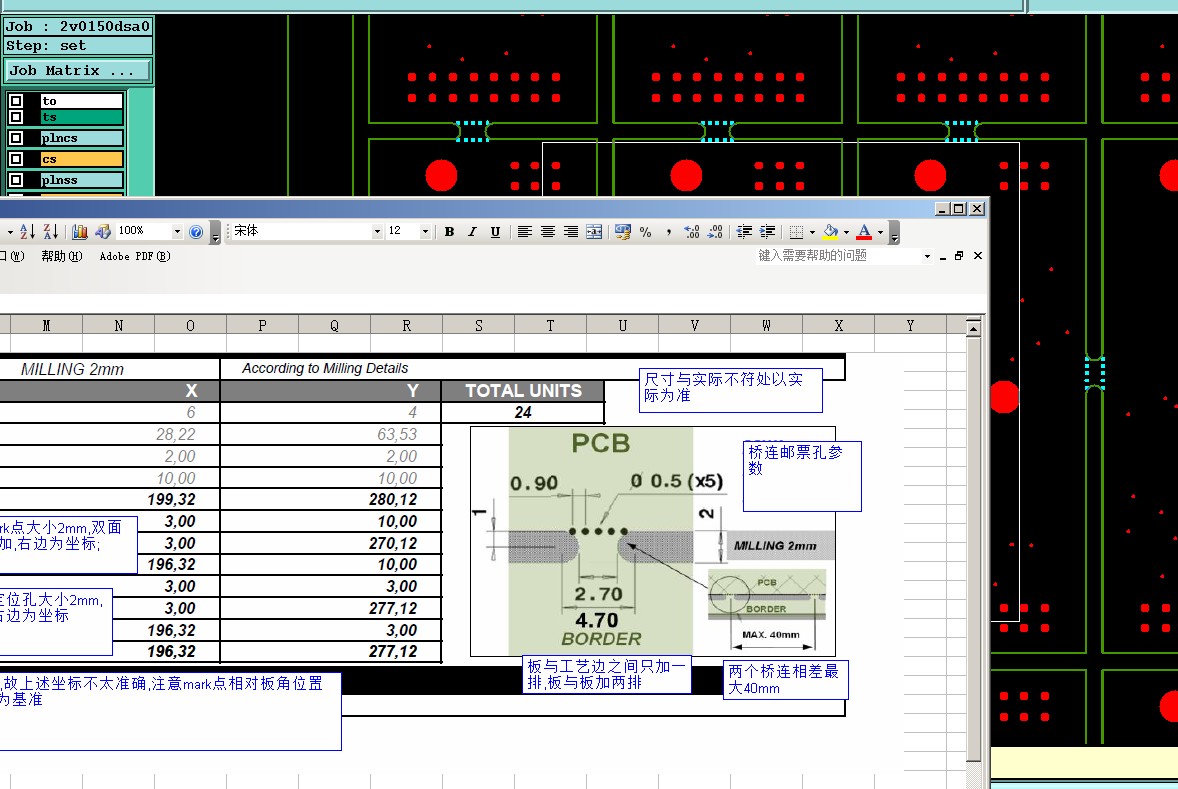This screenshot has height=789, width=1178.
Task: Align cell text right
Action: pyautogui.click(x=571, y=231)
